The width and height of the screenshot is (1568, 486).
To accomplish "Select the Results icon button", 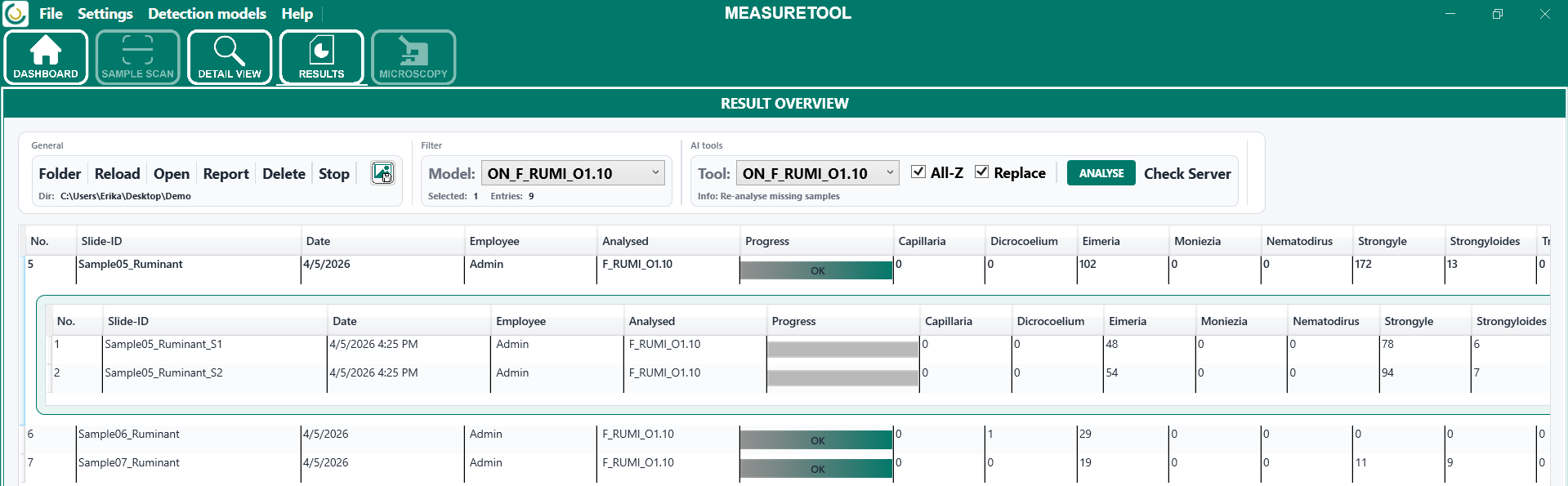I will pos(321,56).
